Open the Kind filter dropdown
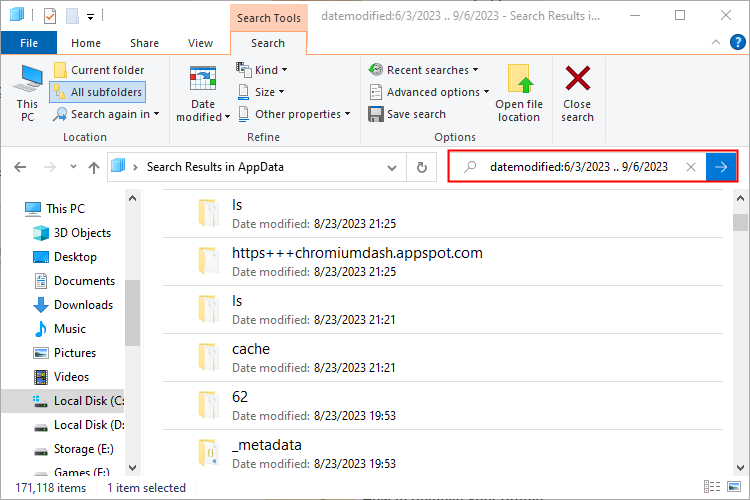The width and height of the screenshot is (750, 500). (x=262, y=70)
